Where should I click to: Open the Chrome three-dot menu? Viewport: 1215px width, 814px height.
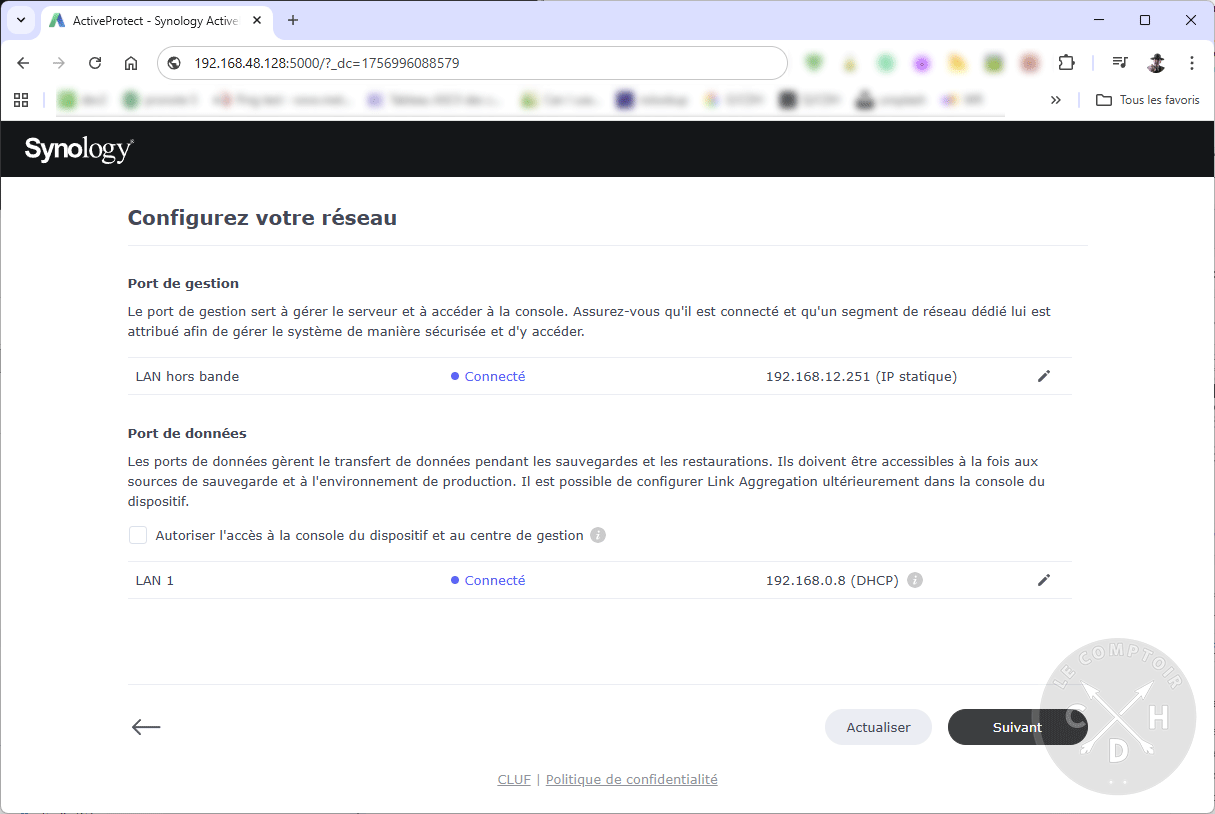coord(1191,62)
